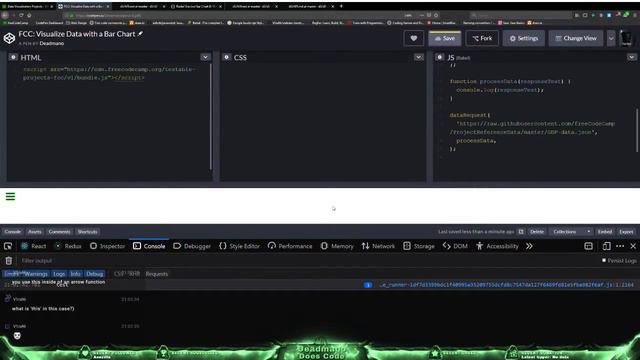Switch to the React devtools tab

tap(33, 246)
